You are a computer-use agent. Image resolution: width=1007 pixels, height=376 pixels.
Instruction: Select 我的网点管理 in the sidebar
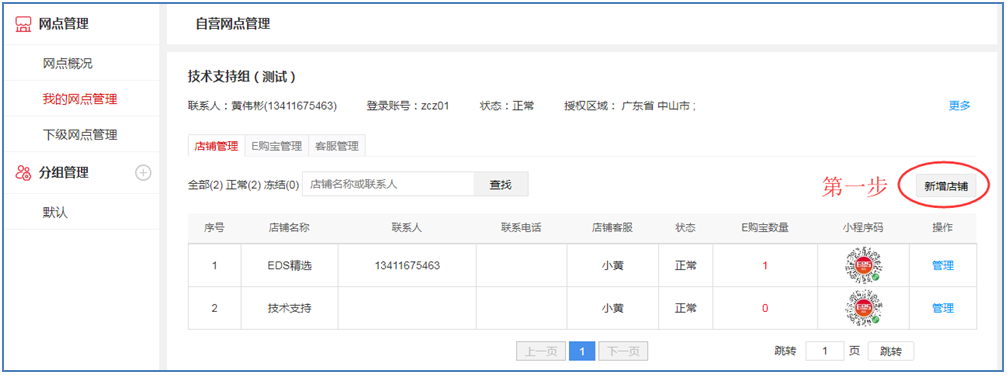point(80,99)
